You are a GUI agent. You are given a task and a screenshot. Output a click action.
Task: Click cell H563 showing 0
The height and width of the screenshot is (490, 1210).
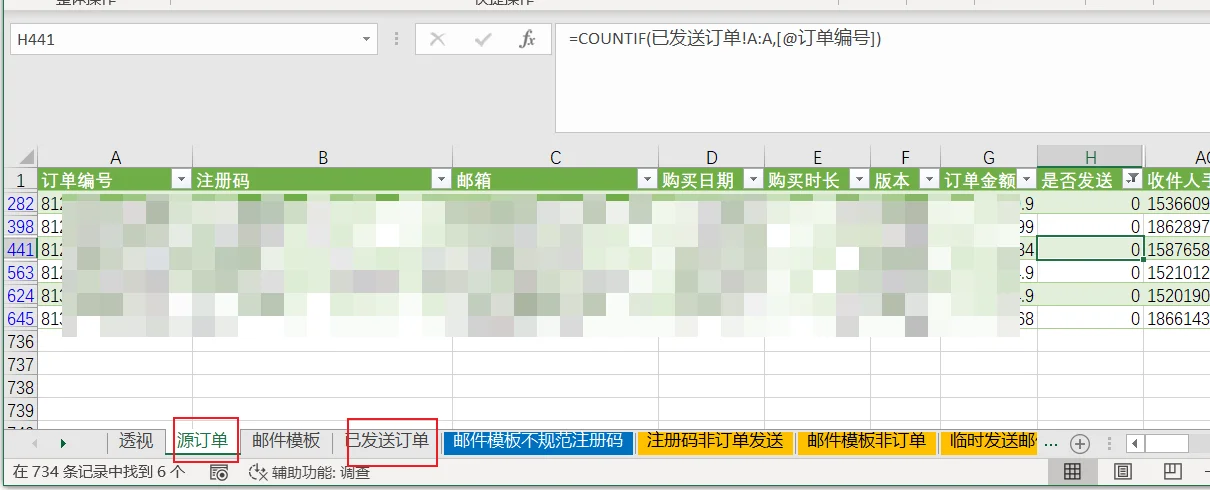[x=1091, y=272]
